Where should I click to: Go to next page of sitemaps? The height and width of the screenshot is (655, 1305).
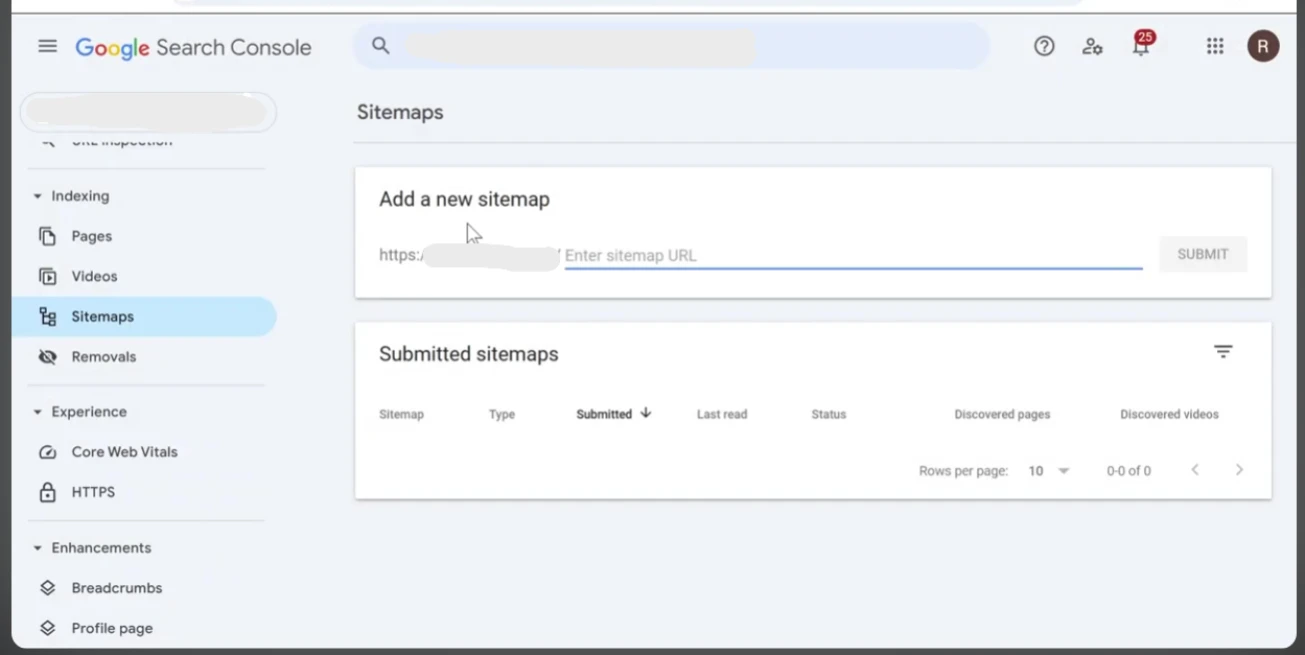pos(1239,470)
